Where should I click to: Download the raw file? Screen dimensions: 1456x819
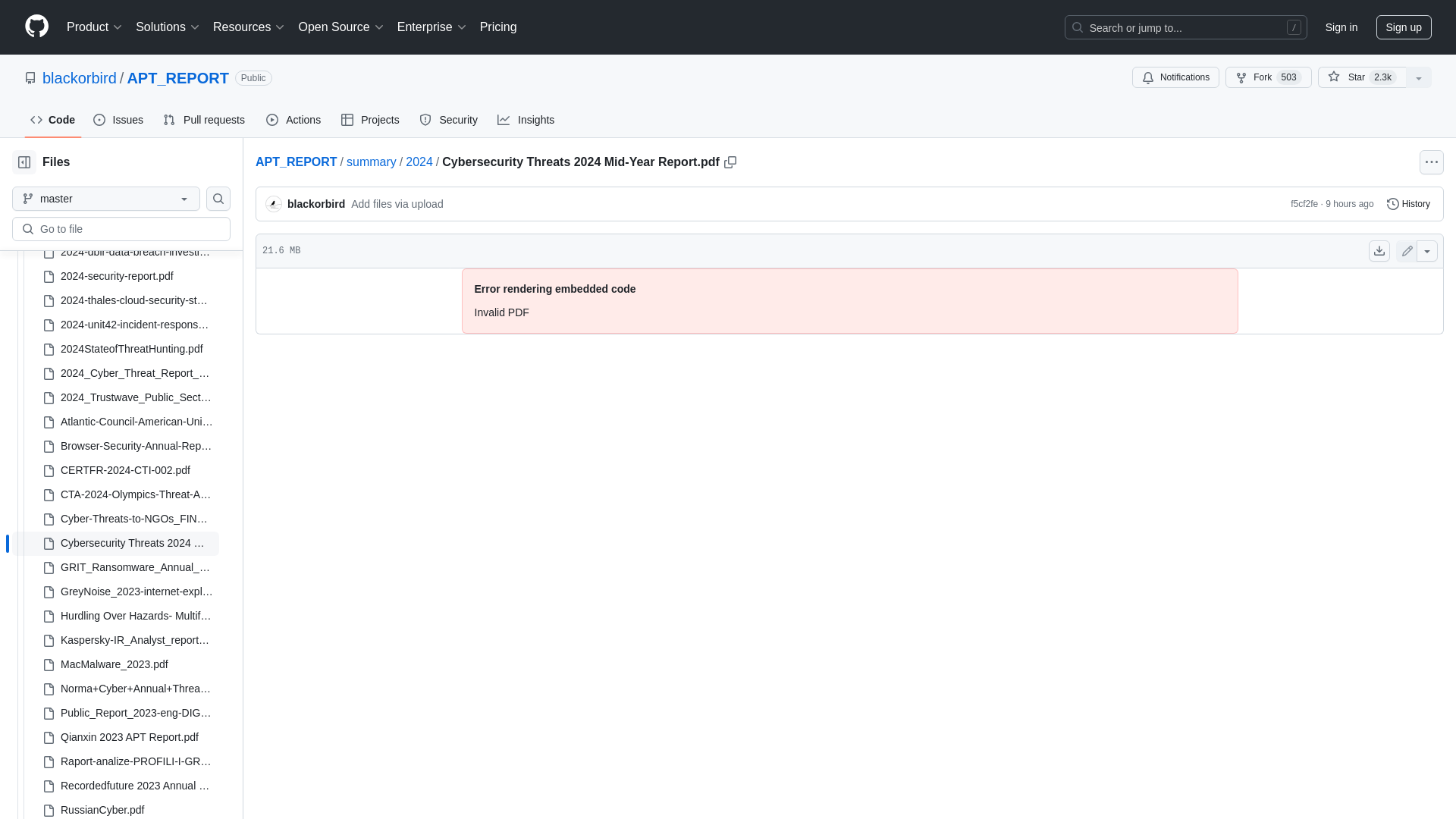point(1379,251)
